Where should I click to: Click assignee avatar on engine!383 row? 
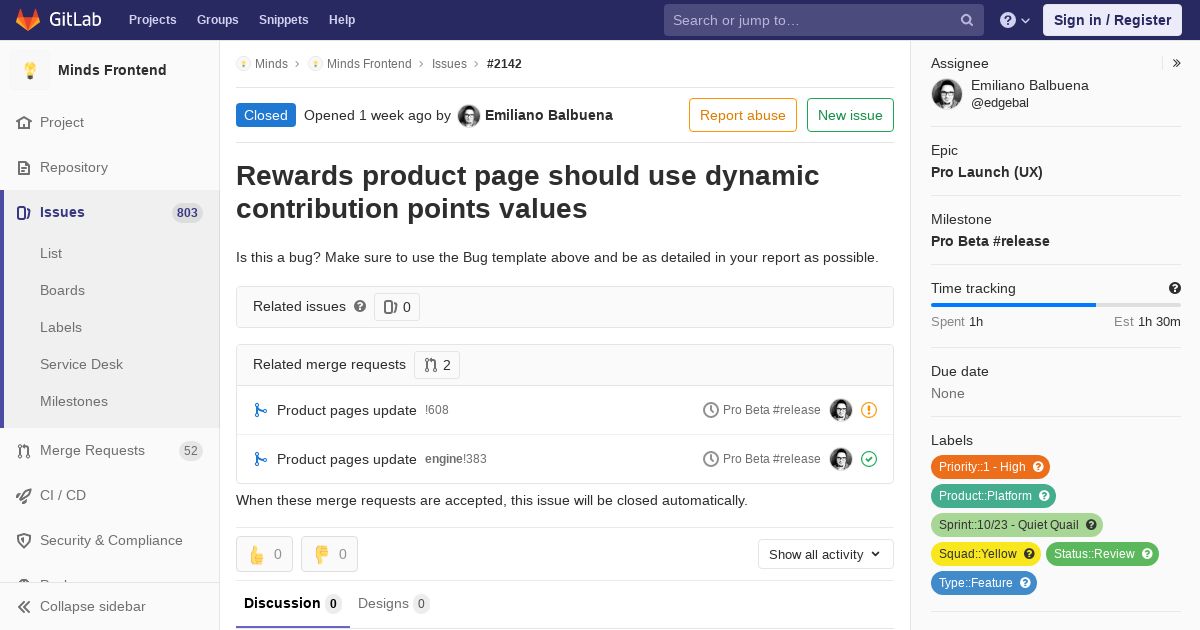click(841, 459)
